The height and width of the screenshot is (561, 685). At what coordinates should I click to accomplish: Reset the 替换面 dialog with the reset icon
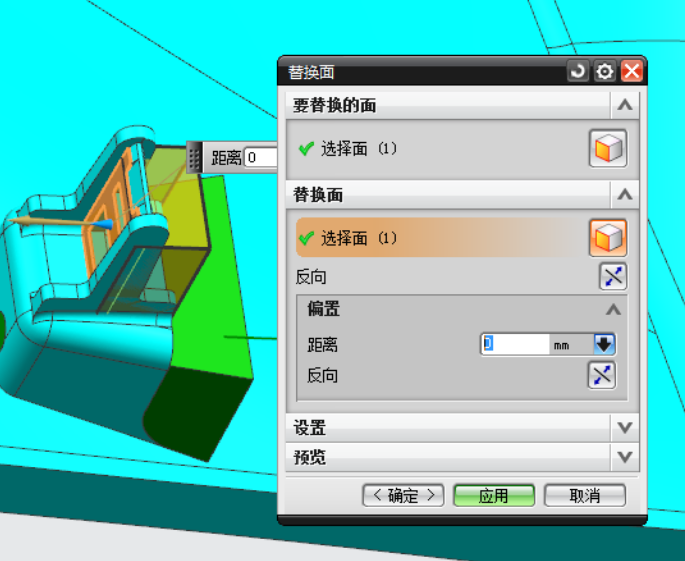578,71
